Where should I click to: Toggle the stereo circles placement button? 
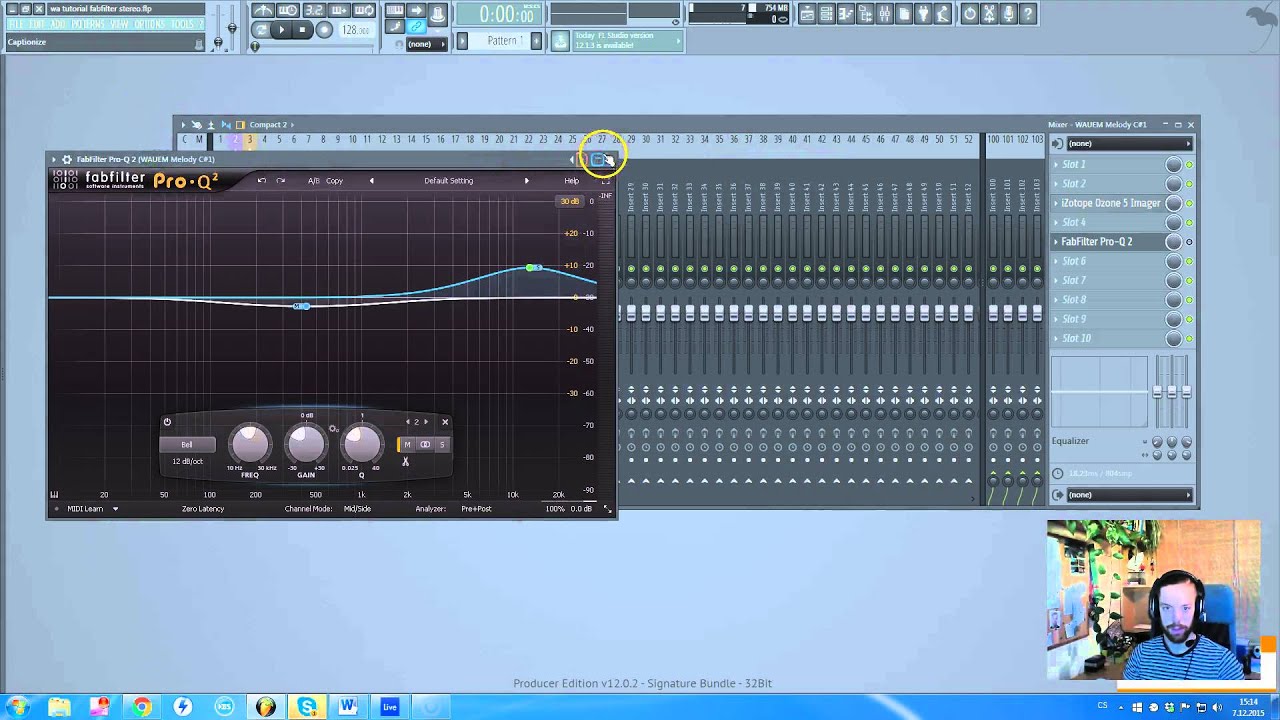tap(425, 445)
